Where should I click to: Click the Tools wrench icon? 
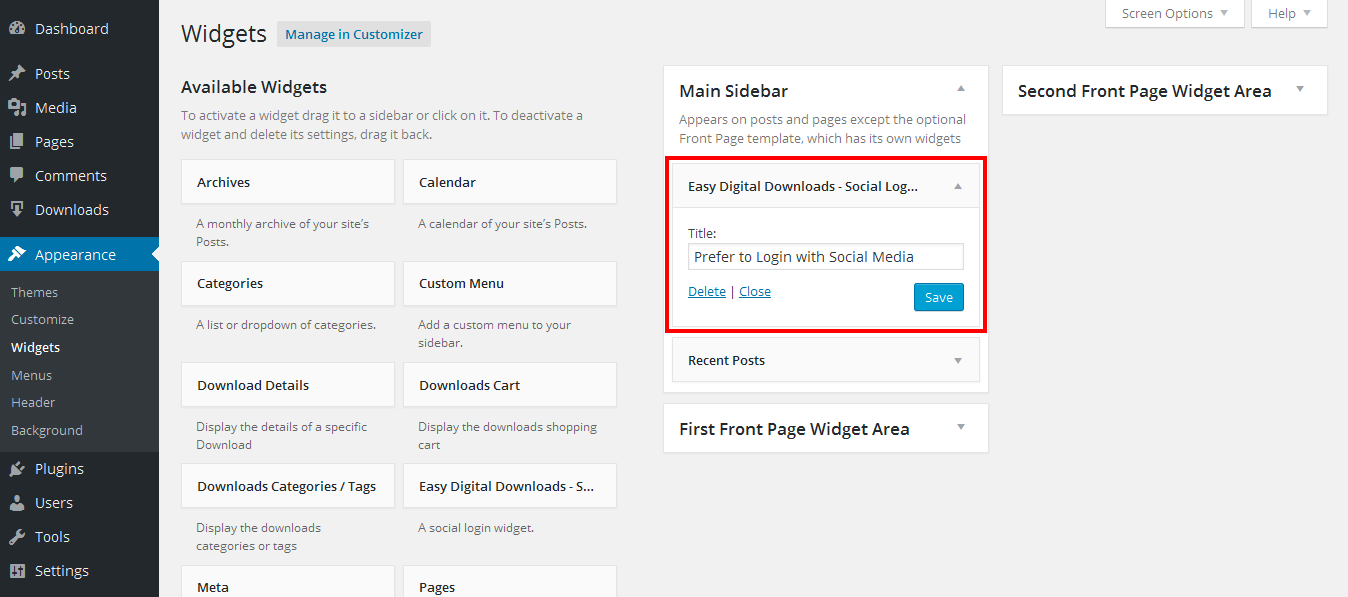coord(17,537)
